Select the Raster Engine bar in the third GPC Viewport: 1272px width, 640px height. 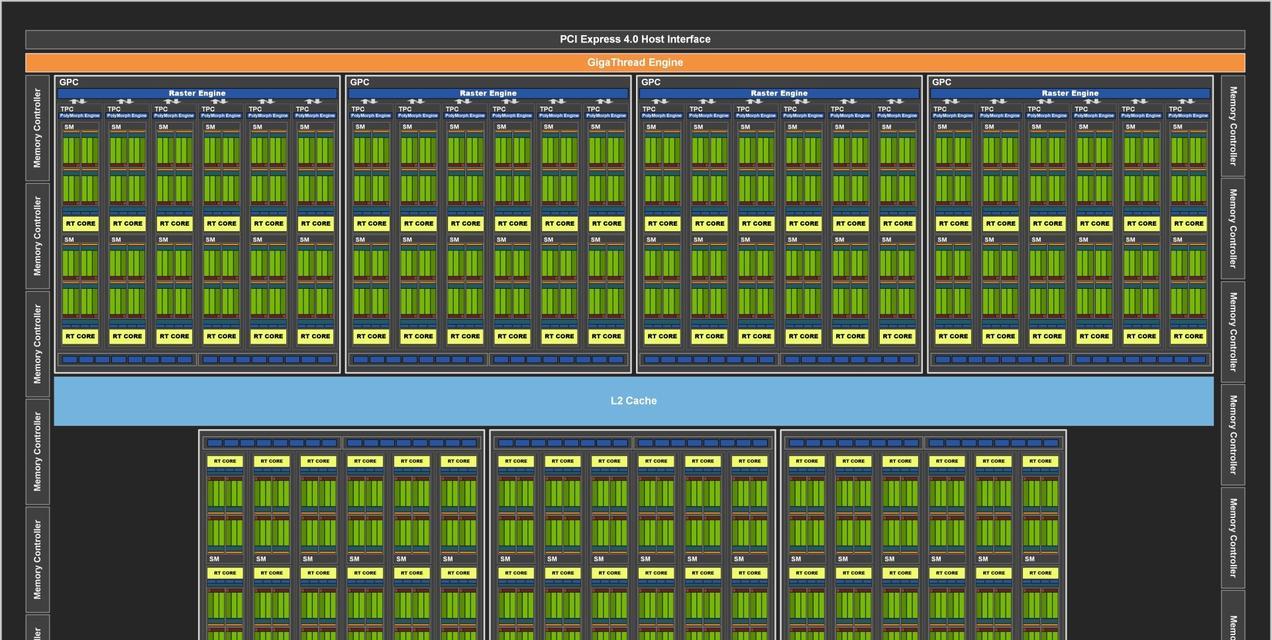pos(779,93)
